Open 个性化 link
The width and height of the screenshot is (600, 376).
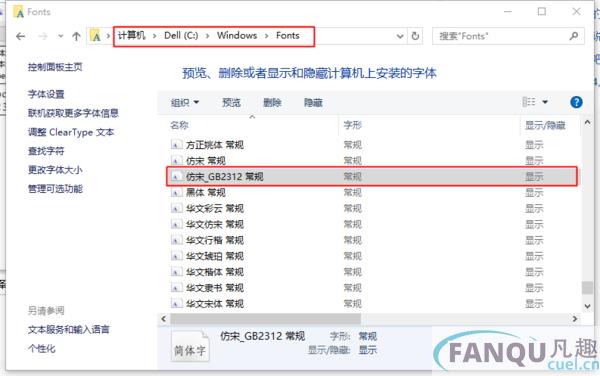(x=41, y=348)
